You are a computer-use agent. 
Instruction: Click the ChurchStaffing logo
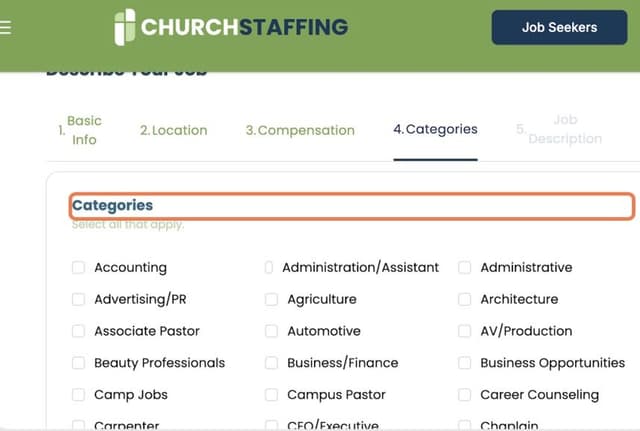(231, 27)
